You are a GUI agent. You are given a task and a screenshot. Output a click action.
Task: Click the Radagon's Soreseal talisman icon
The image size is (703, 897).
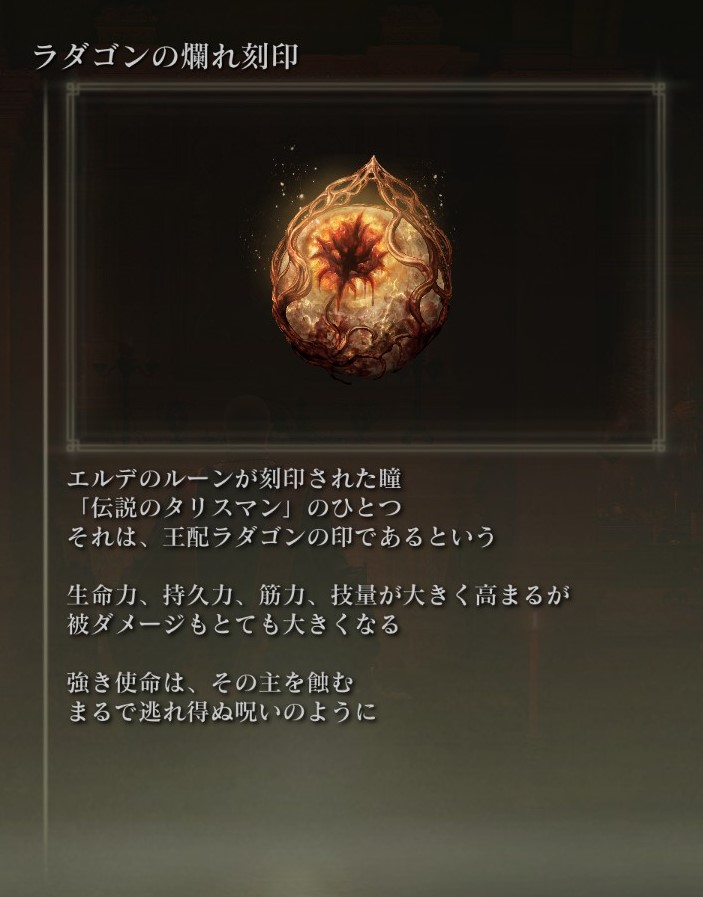[x=362, y=268]
